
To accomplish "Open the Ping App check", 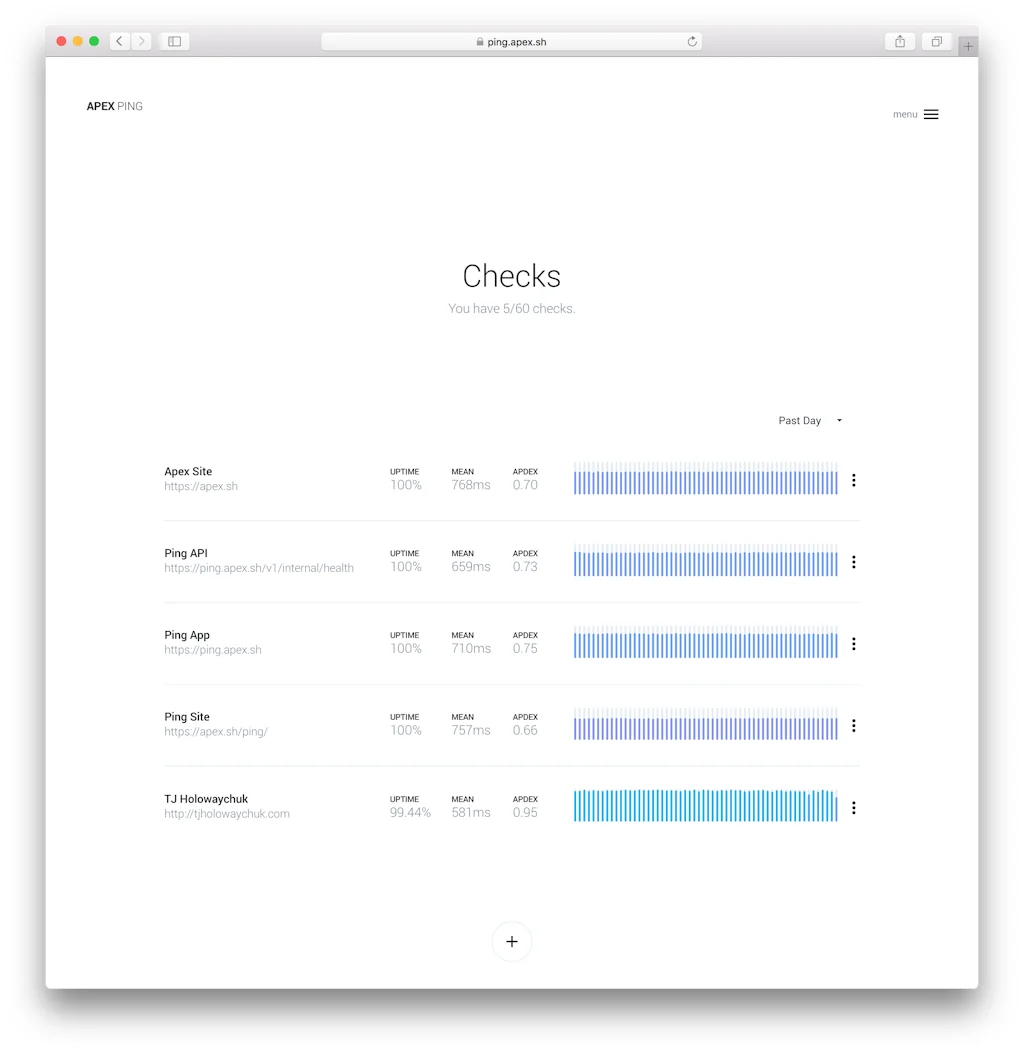I will 187,635.
